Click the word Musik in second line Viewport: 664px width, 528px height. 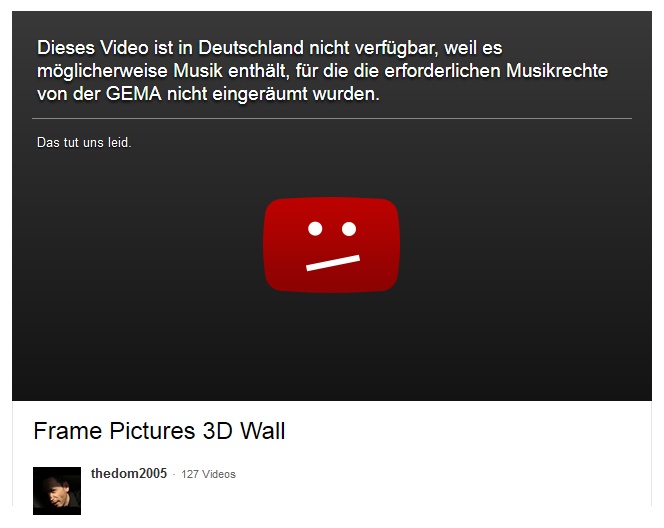198,71
